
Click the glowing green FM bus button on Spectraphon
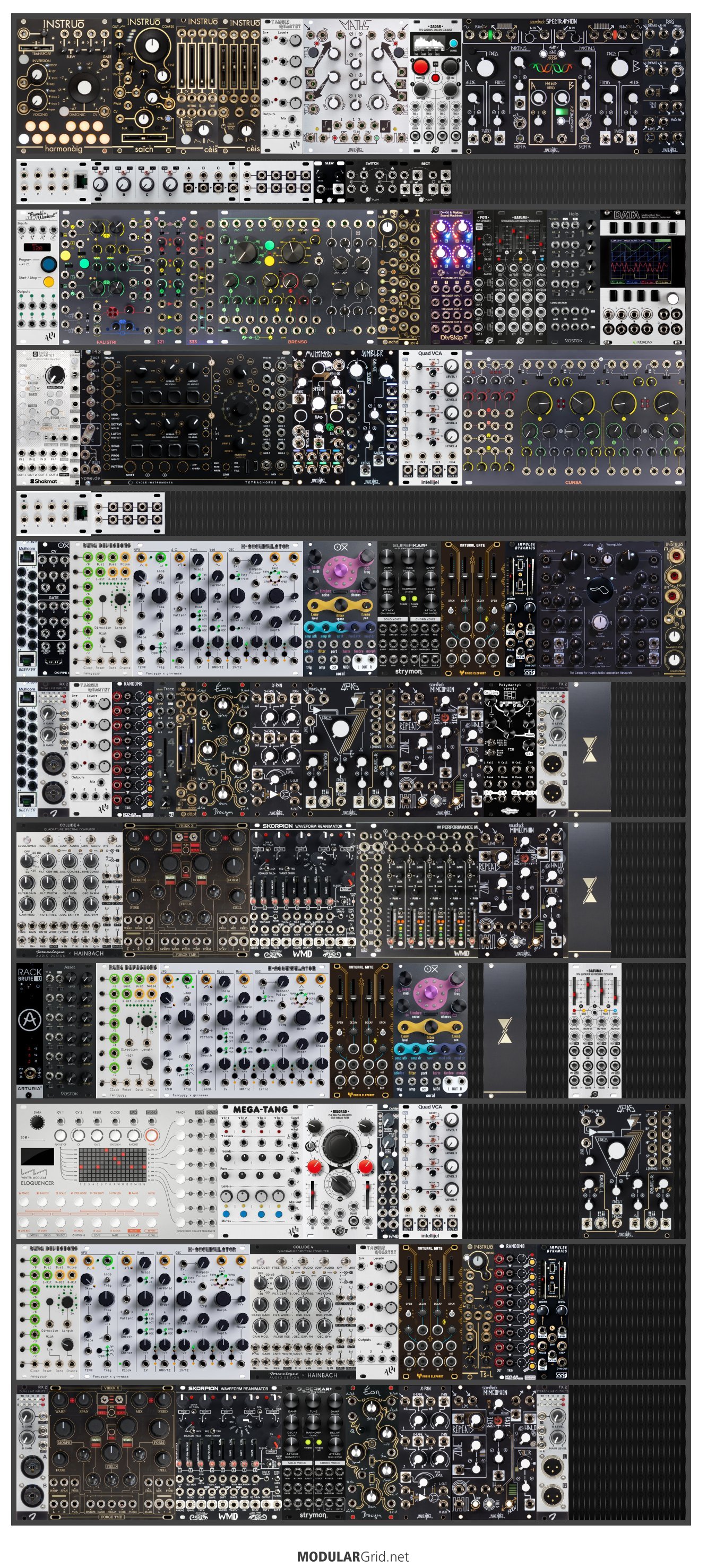(562, 112)
